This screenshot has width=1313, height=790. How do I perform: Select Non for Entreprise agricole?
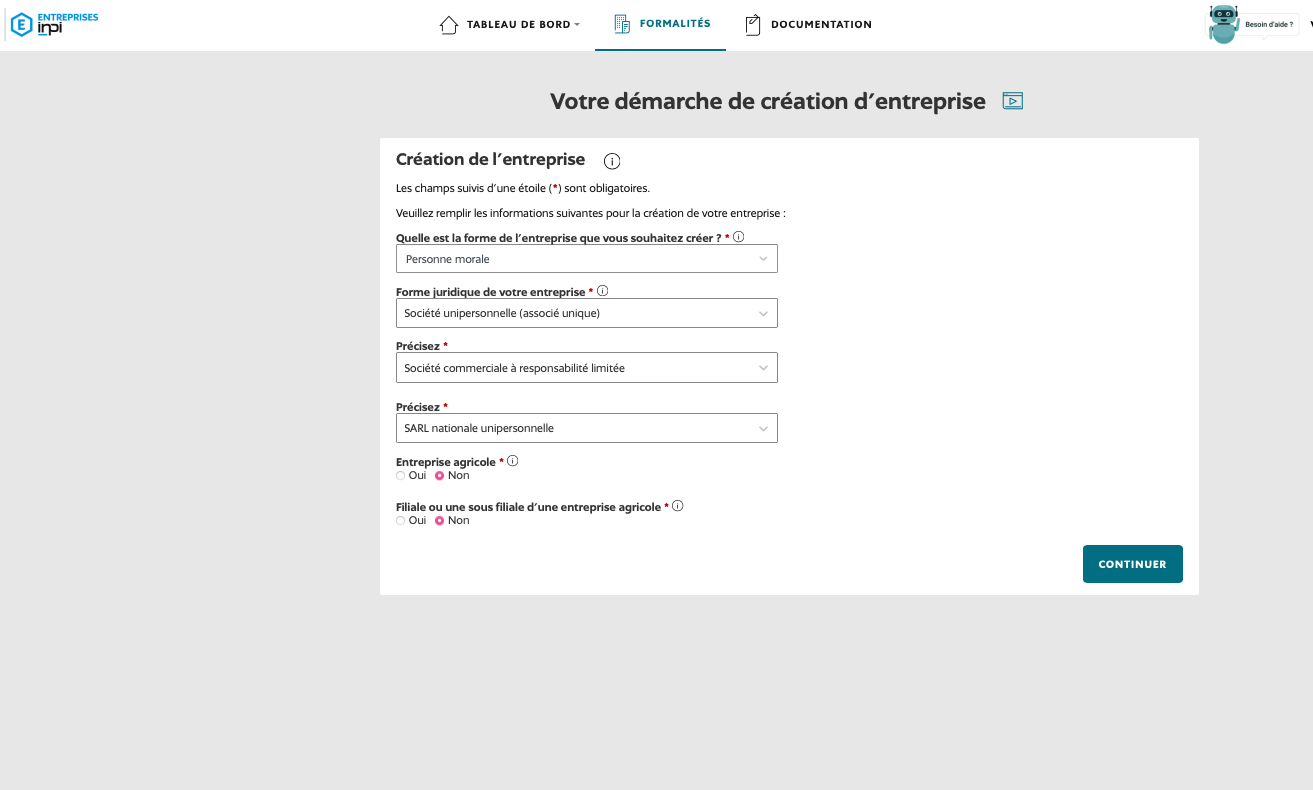coord(439,476)
